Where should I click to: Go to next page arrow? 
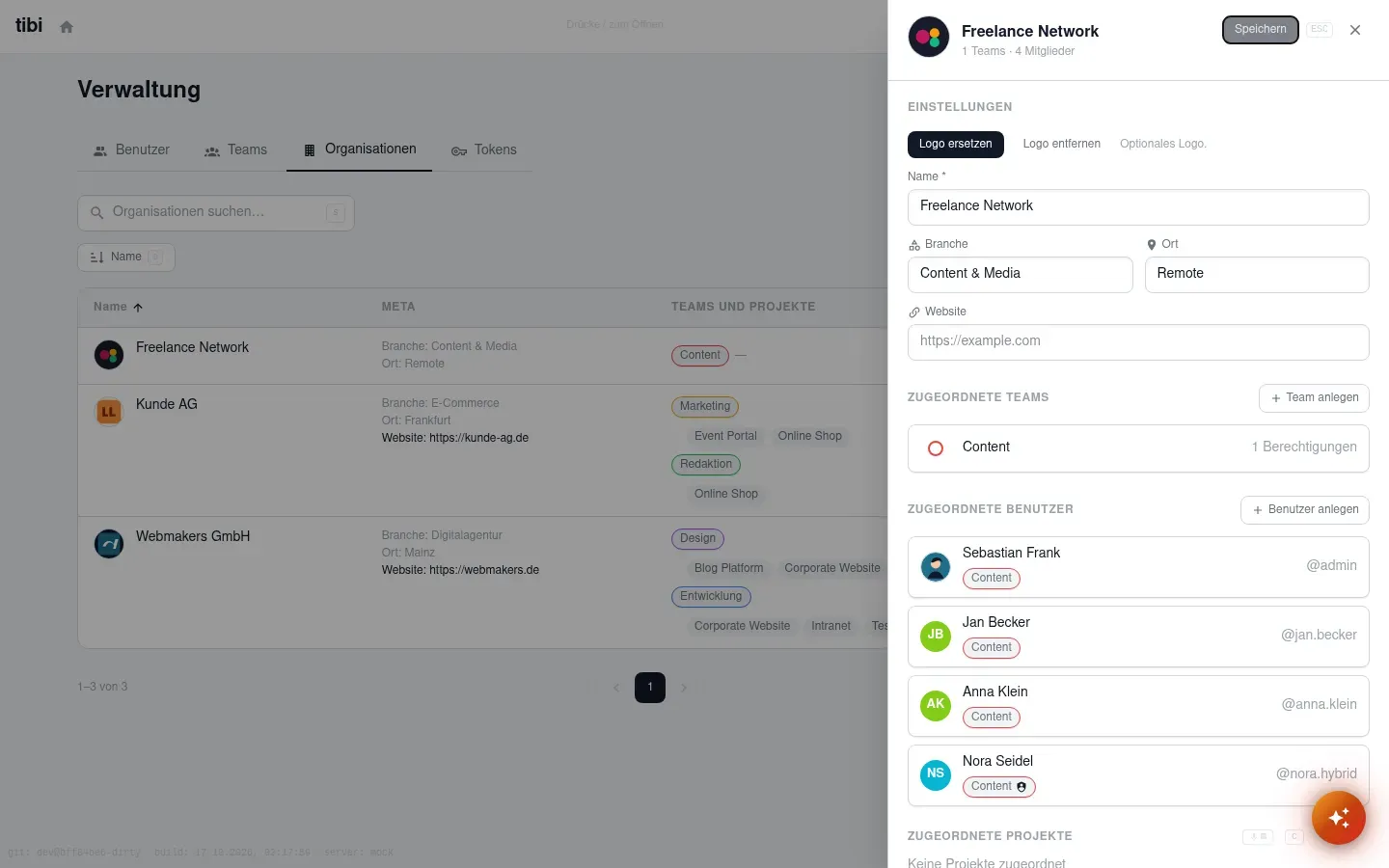point(684,688)
